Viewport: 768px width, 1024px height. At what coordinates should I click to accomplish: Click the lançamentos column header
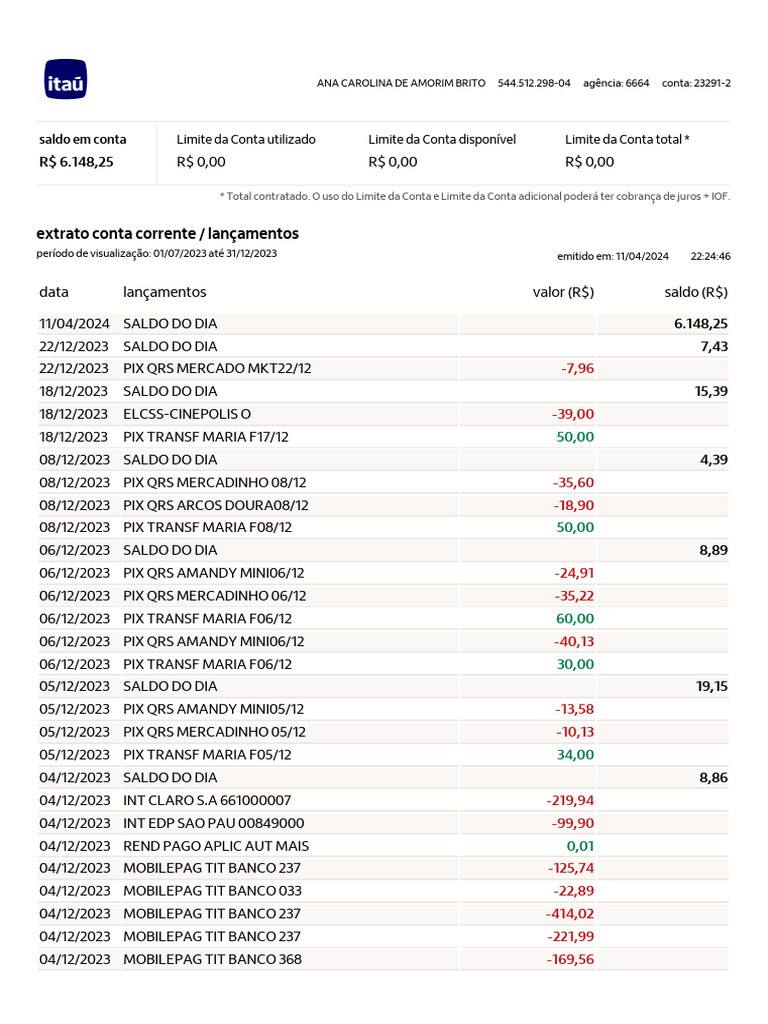(x=164, y=292)
